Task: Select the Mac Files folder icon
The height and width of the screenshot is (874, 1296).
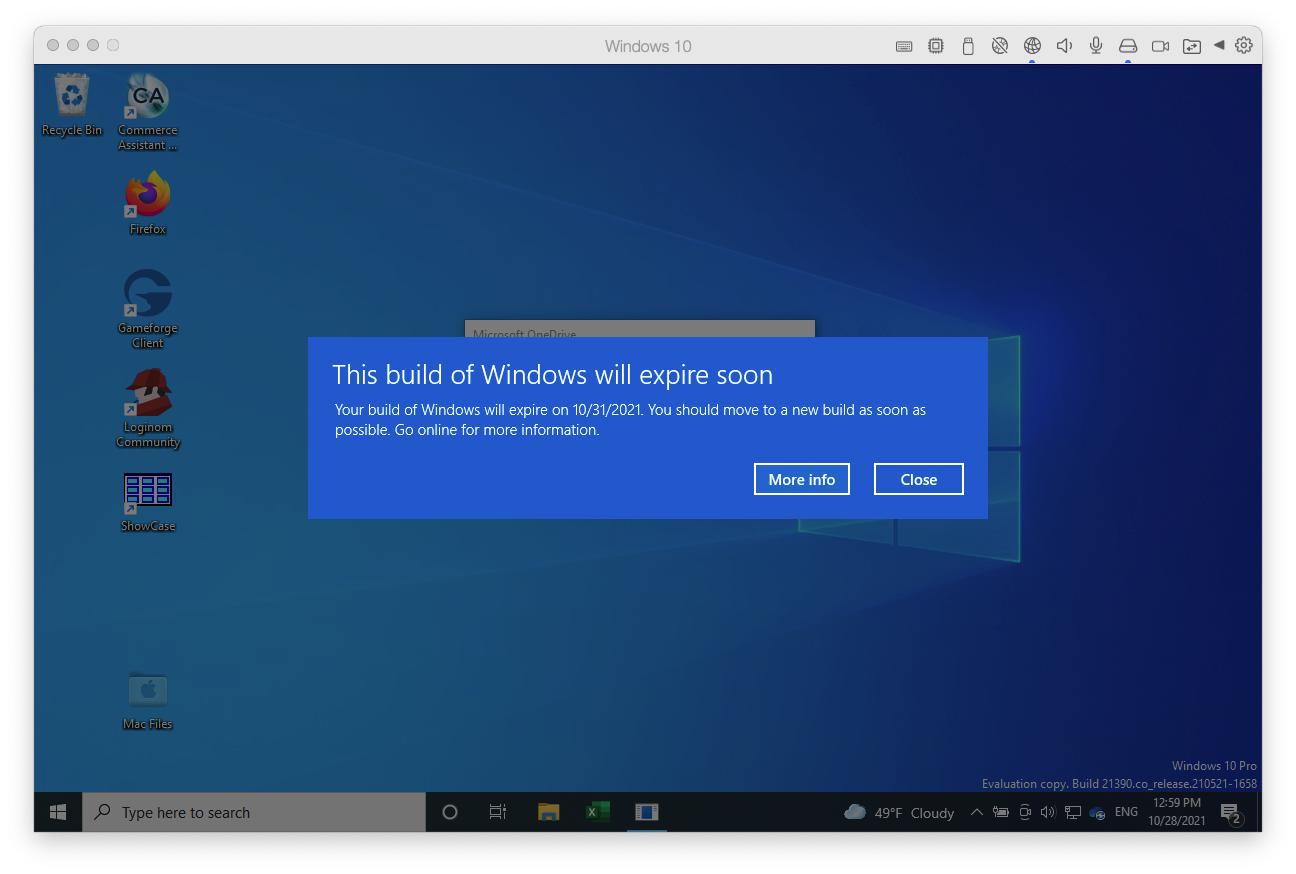Action: (148, 700)
